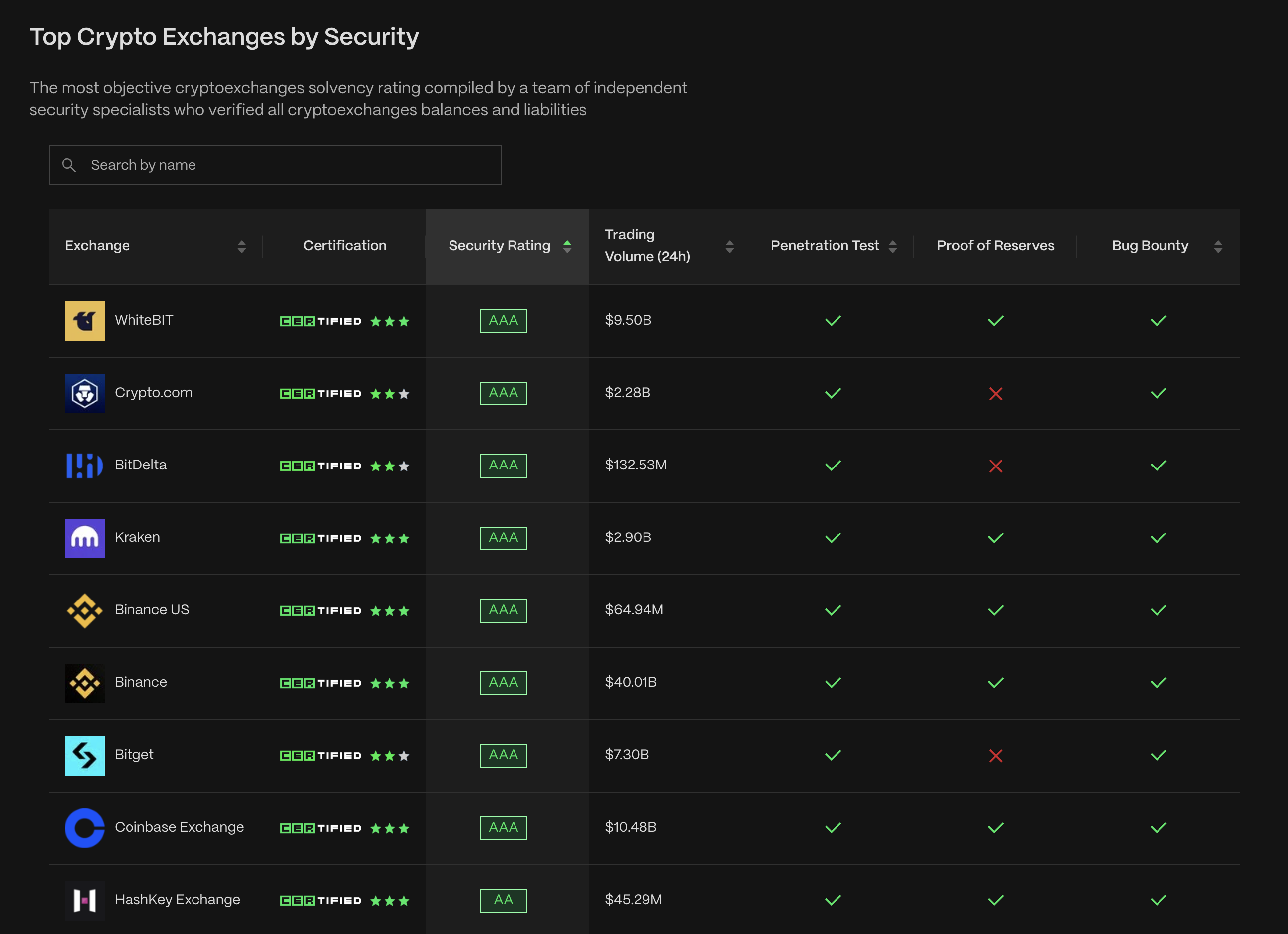Select the Bitget logo icon
This screenshot has width=1288, height=934.
coord(84,756)
